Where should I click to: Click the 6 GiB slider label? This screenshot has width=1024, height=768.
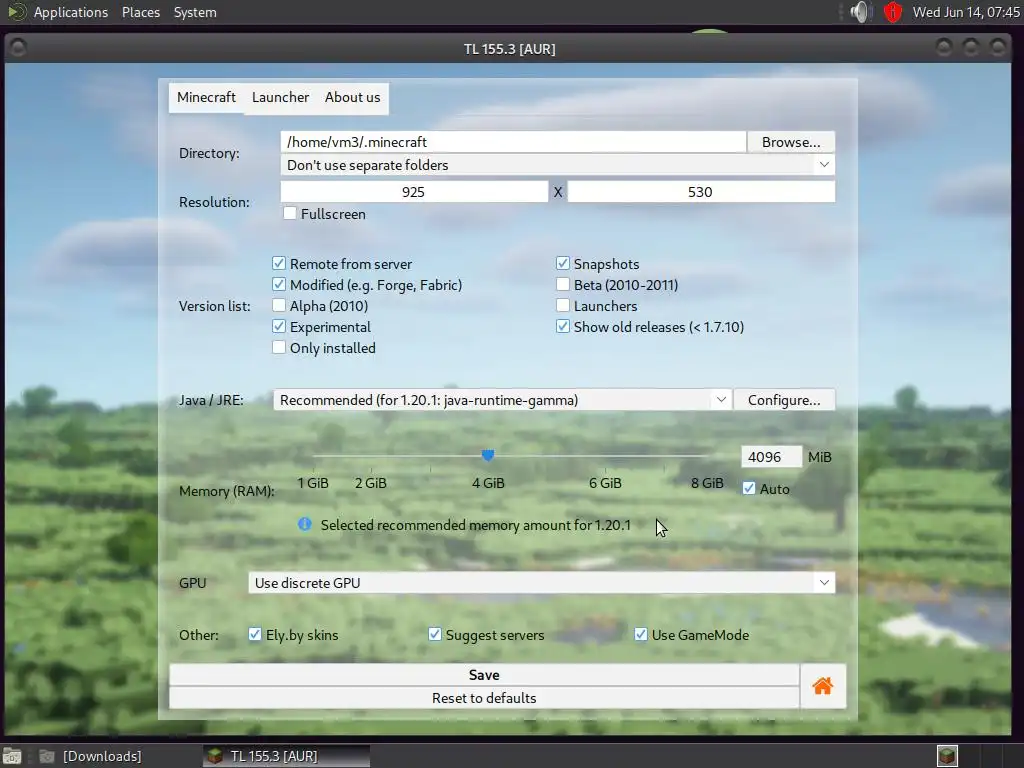point(605,483)
